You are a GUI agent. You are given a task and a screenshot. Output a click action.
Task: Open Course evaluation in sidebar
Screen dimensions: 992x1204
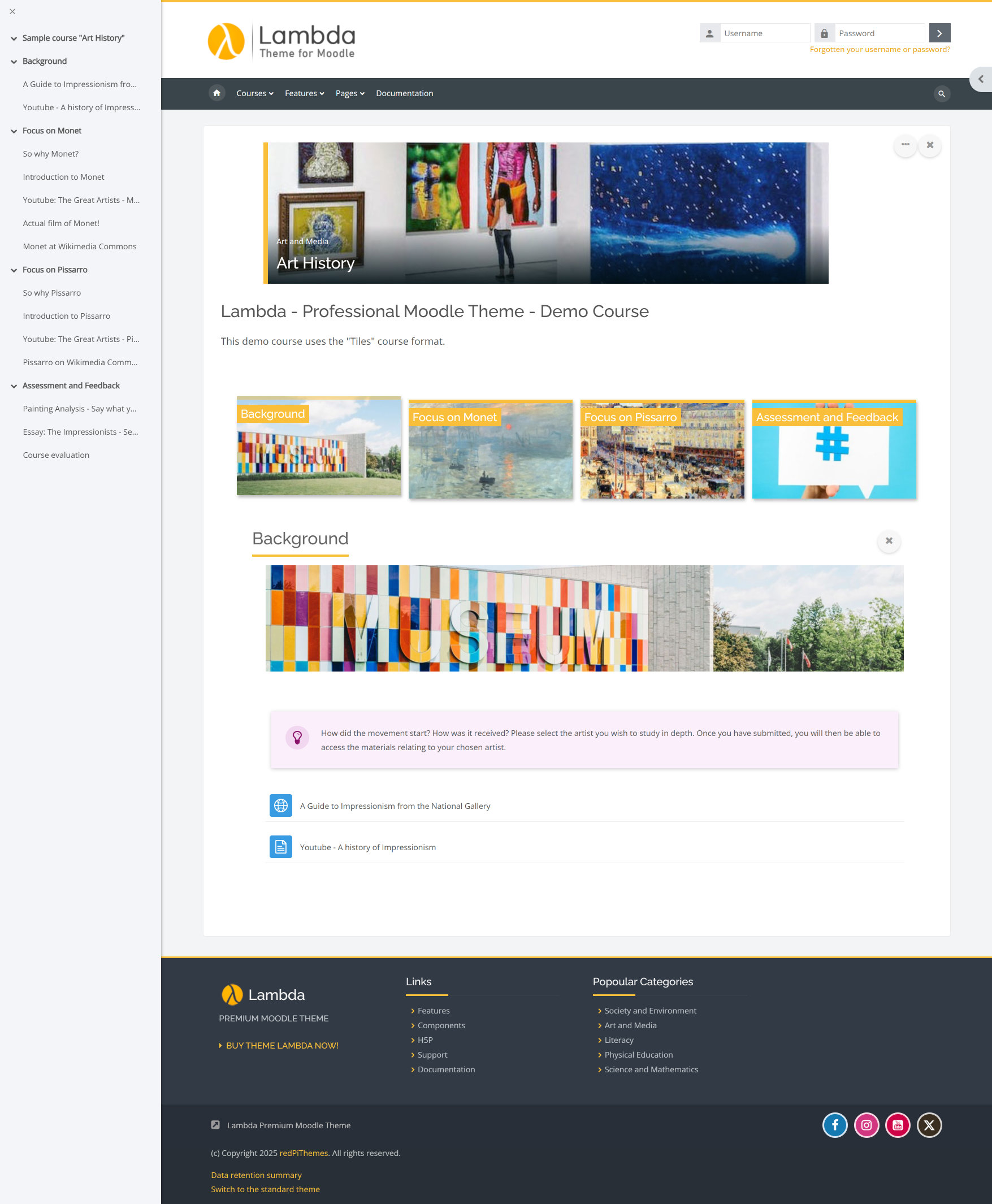click(x=56, y=455)
